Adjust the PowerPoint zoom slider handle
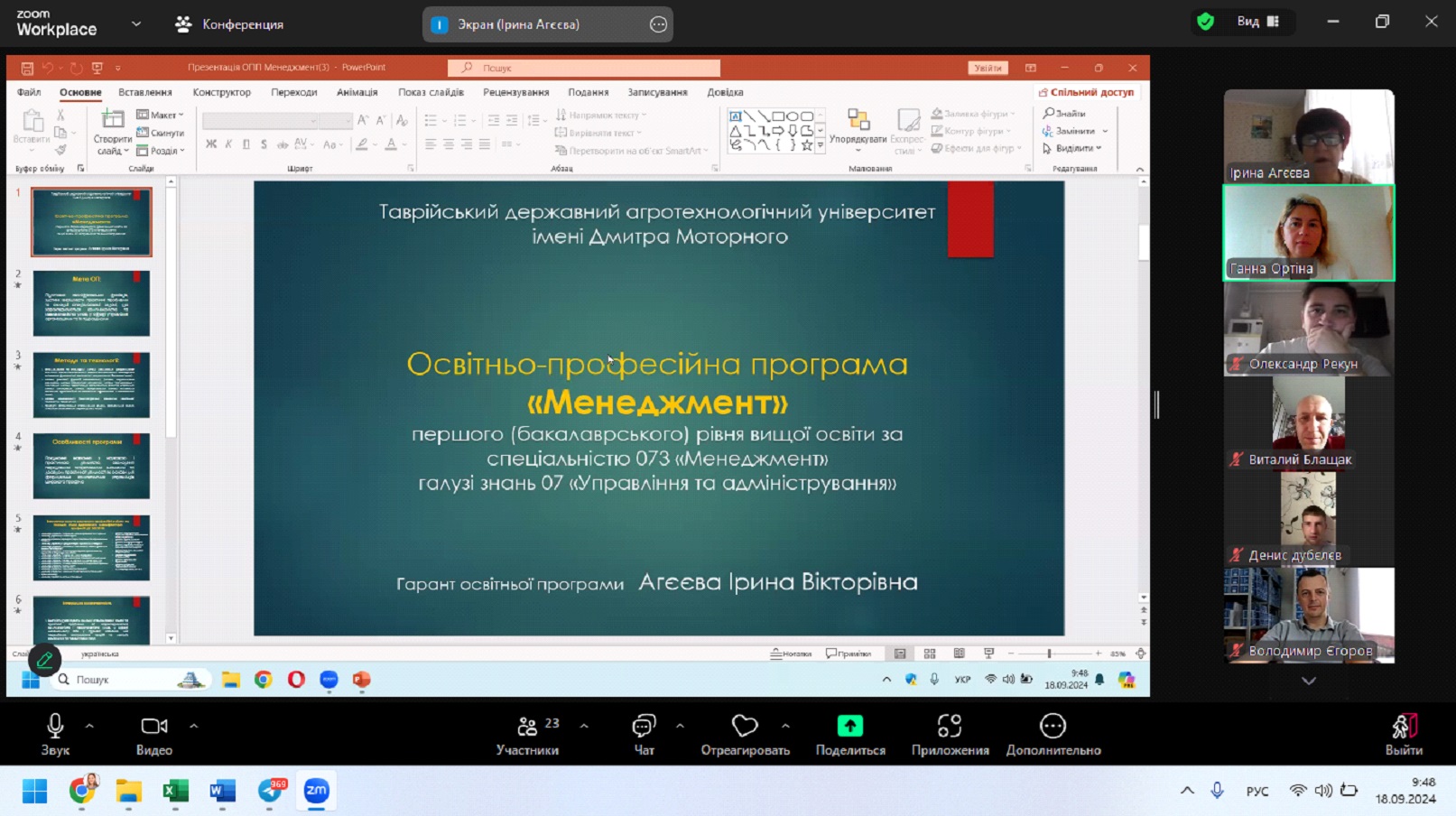This screenshot has height=816, width=1456. pos(1049,654)
